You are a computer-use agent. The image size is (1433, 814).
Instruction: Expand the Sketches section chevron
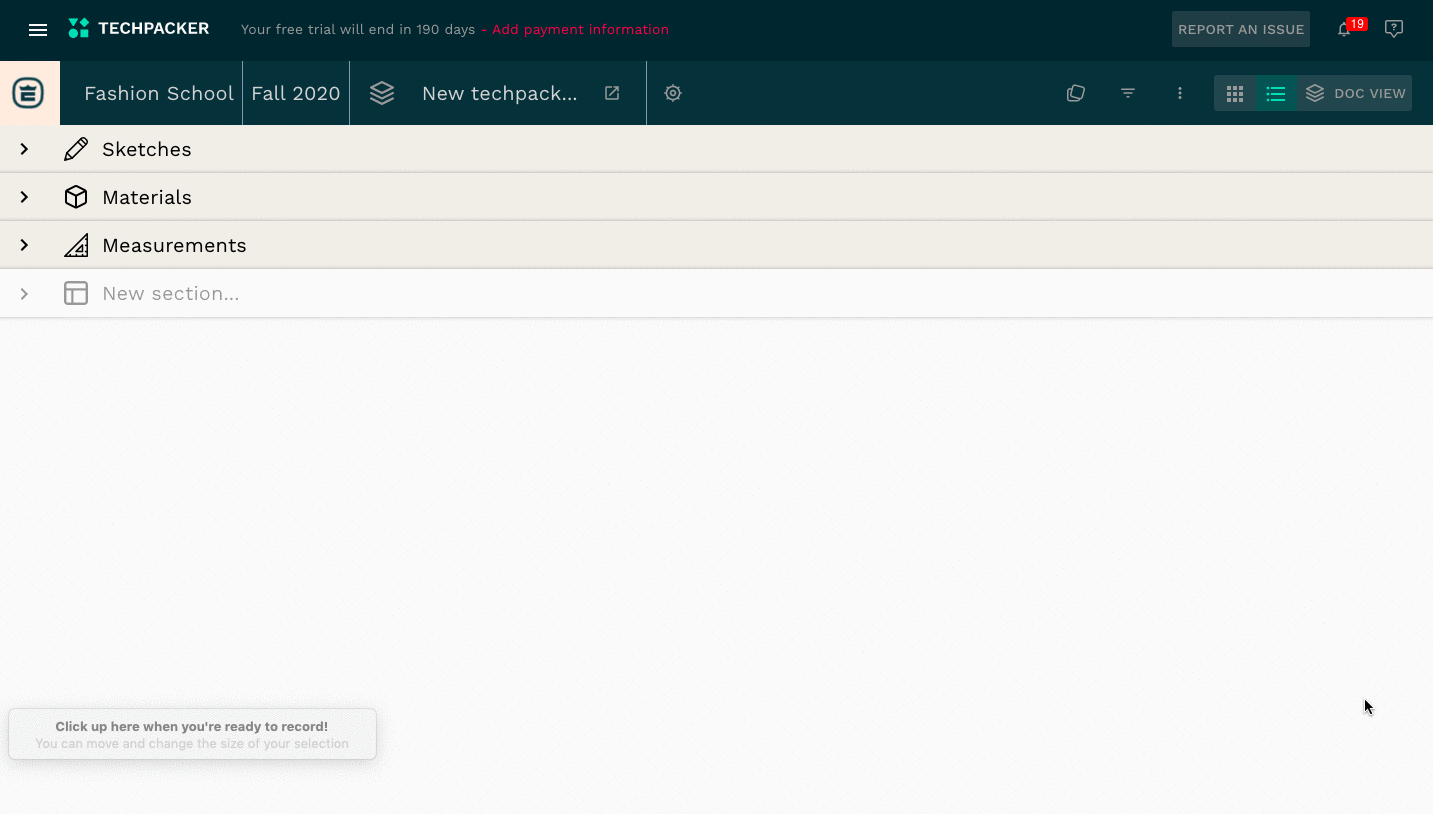coord(24,149)
